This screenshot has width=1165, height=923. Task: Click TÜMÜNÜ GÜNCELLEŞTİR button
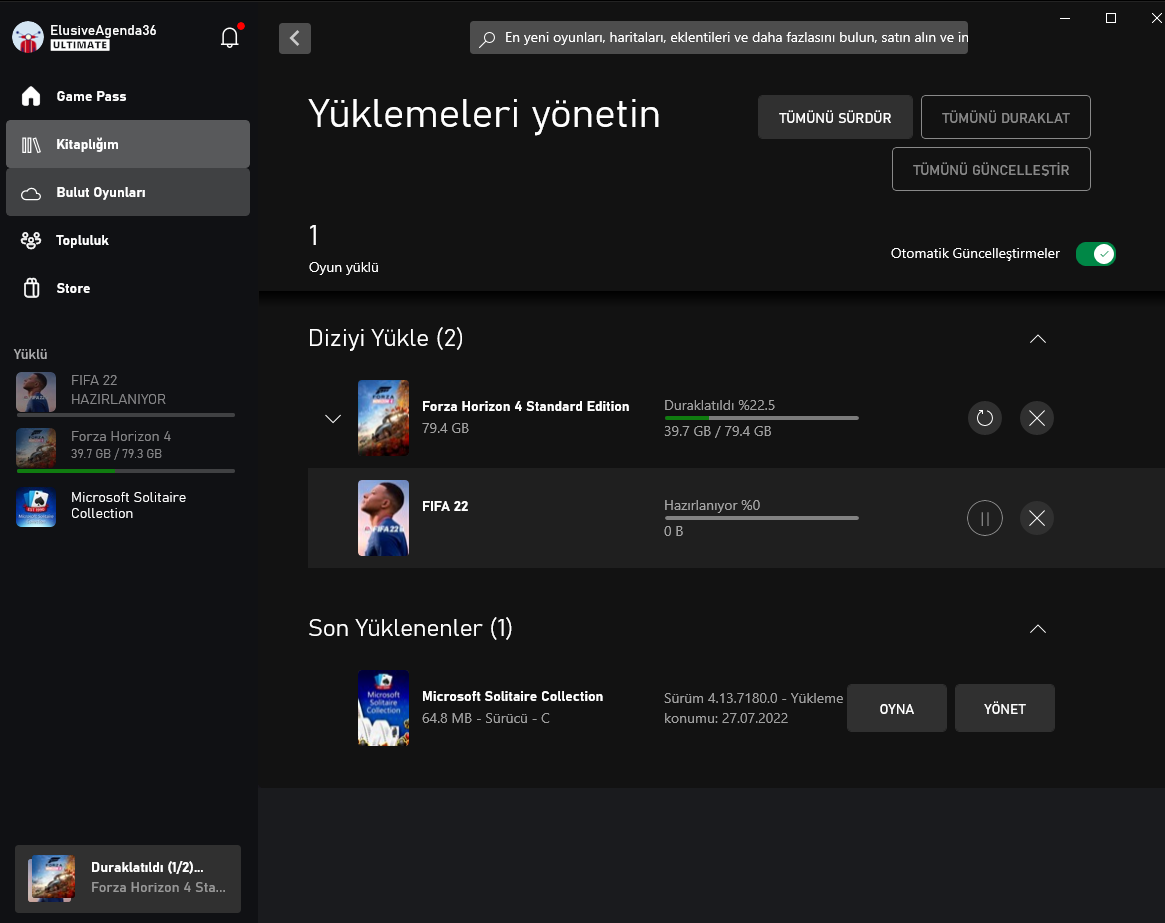pyautogui.click(x=991, y=169)
